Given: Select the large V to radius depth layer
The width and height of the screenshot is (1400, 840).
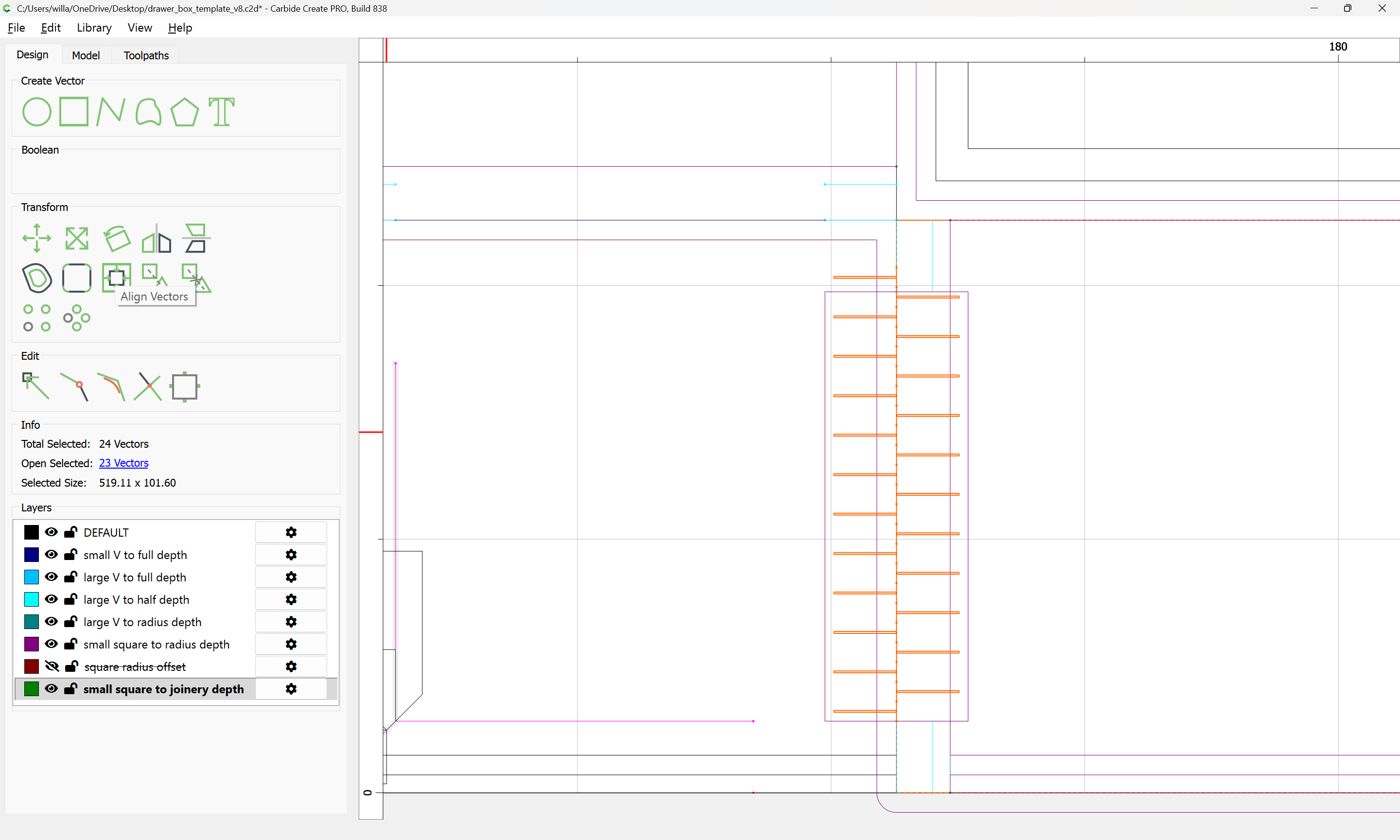Looking at the screenshot, I should [x=142, y=622].
